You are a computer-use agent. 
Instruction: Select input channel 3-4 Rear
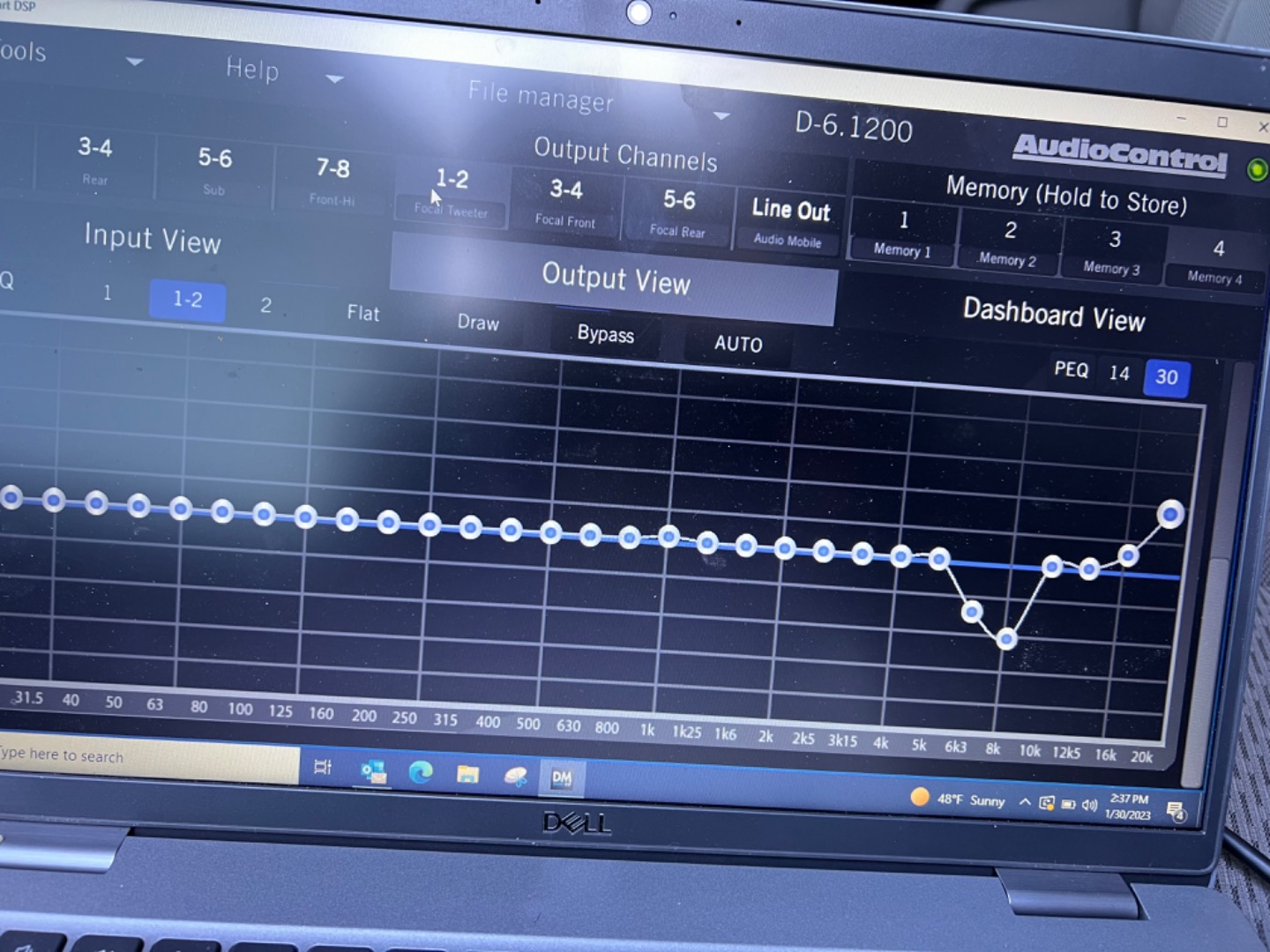(x=95, y=159)
